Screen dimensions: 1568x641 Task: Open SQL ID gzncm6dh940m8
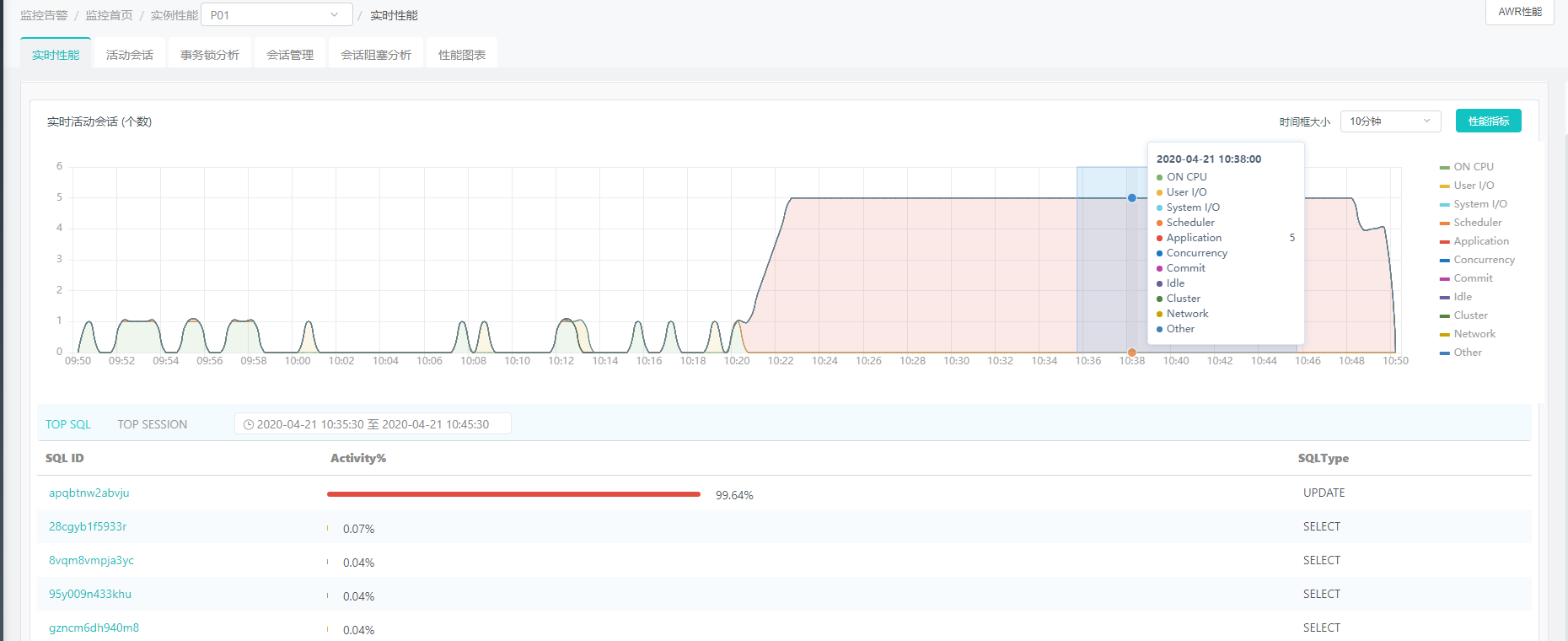coord(94,628)
